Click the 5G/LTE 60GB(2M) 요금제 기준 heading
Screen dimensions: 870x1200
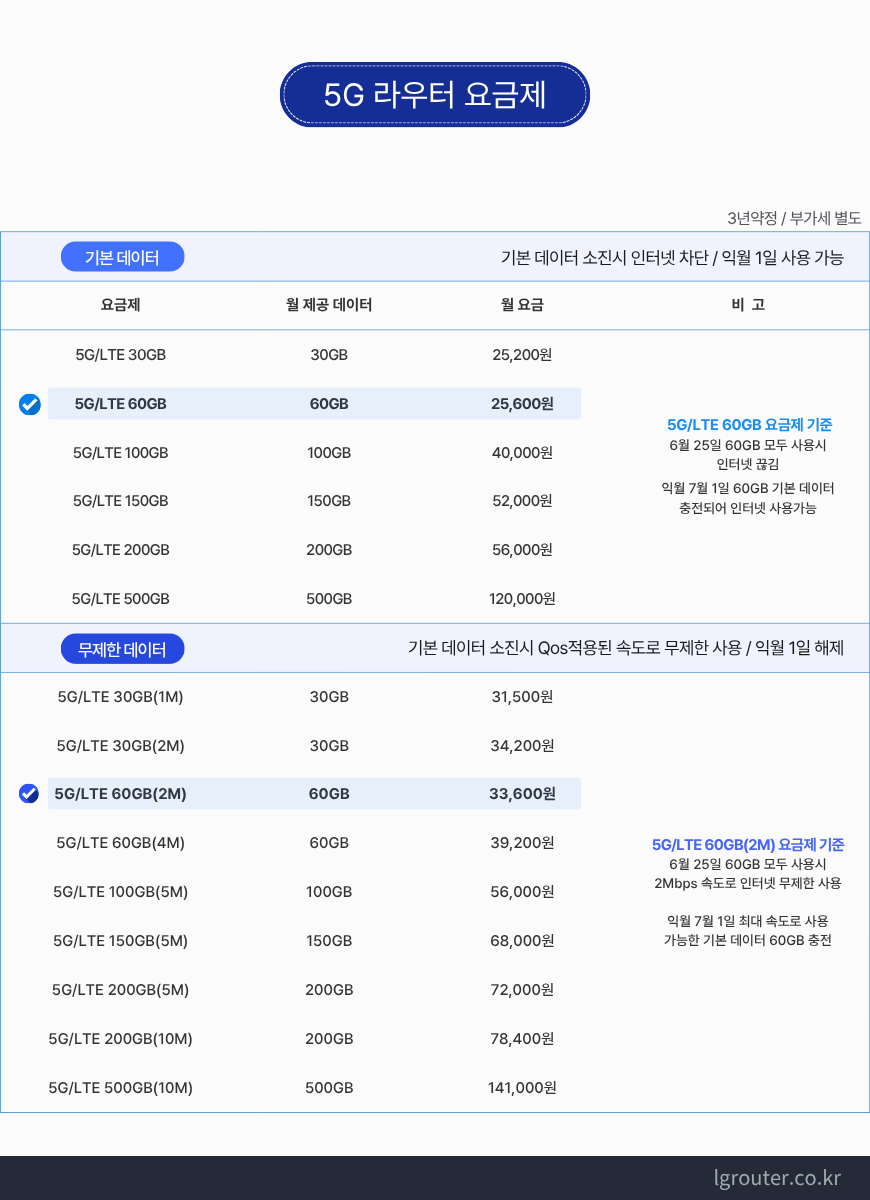748,845
